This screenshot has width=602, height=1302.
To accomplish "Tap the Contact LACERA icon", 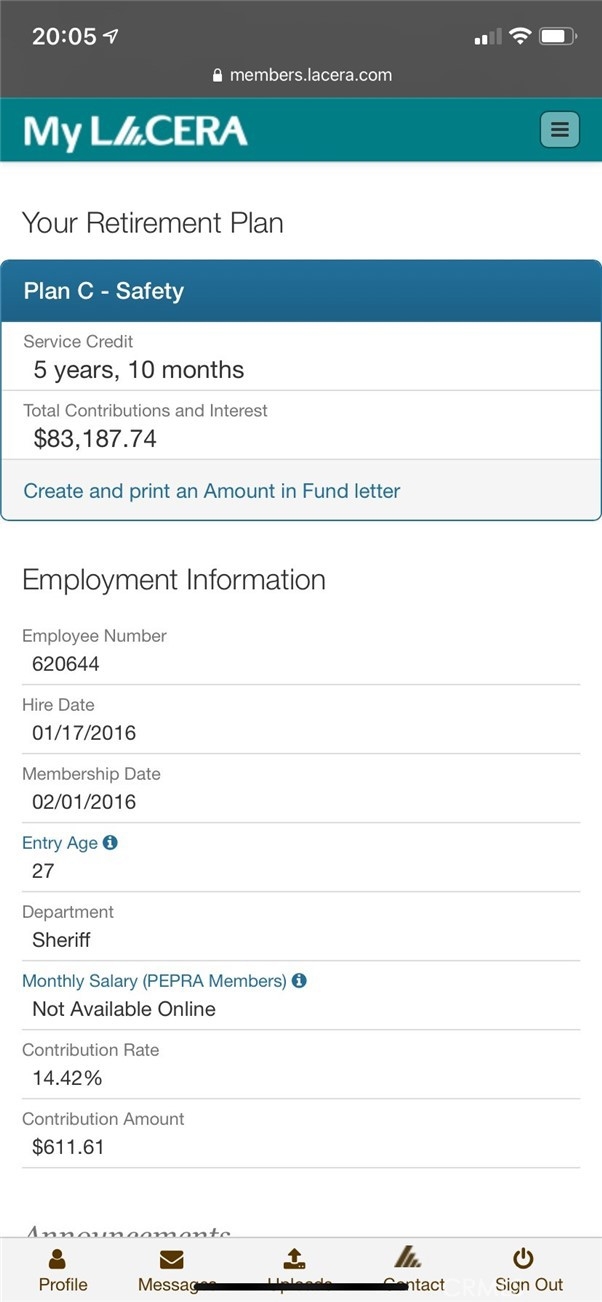I will 408,1257.
